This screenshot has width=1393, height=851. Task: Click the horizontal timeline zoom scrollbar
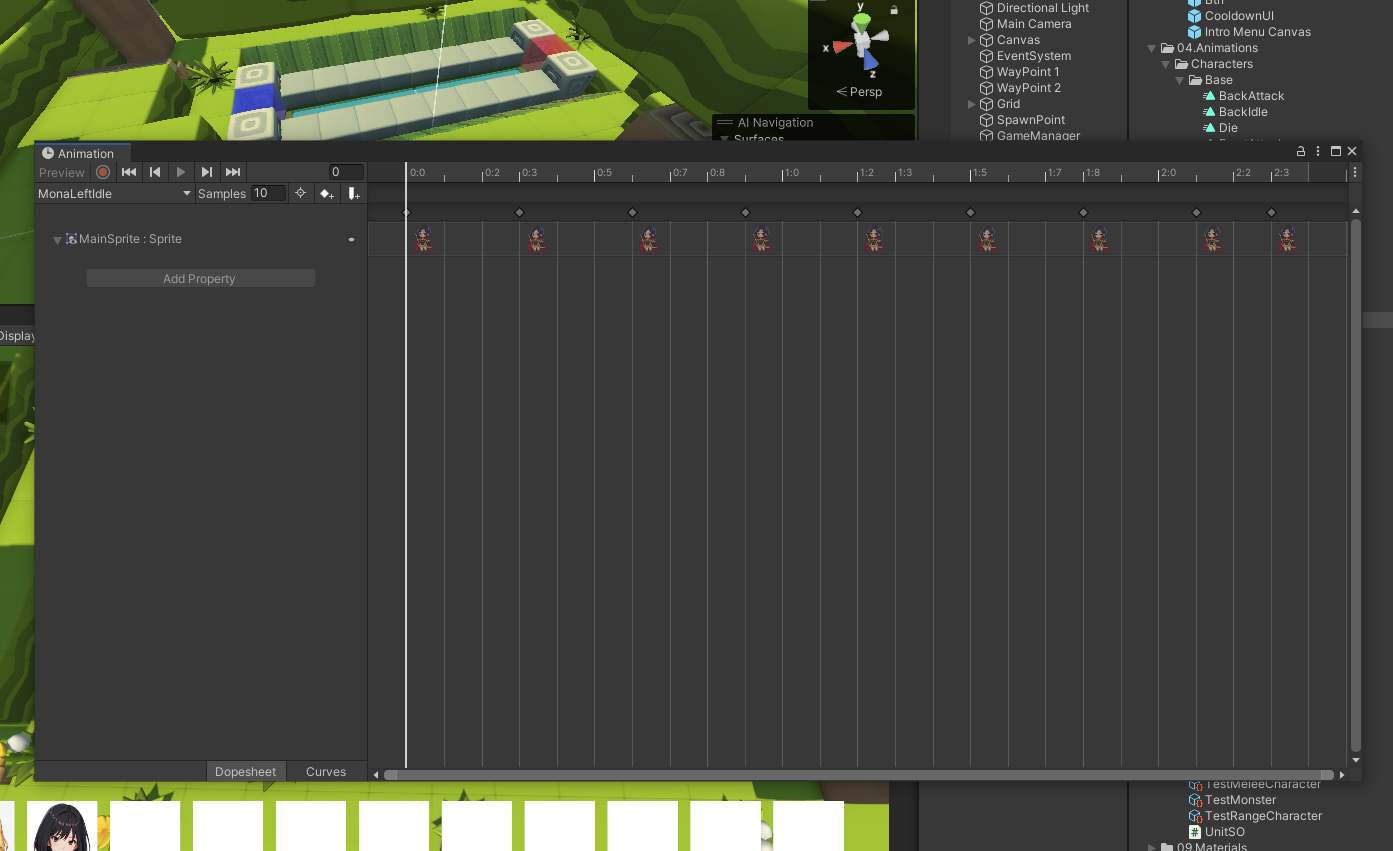click(858, 775)
